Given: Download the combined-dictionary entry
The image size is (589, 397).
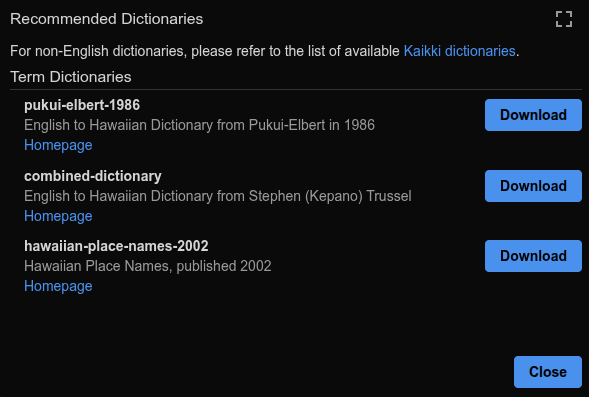Looking at the screenshot, I should tap(533, 186).
